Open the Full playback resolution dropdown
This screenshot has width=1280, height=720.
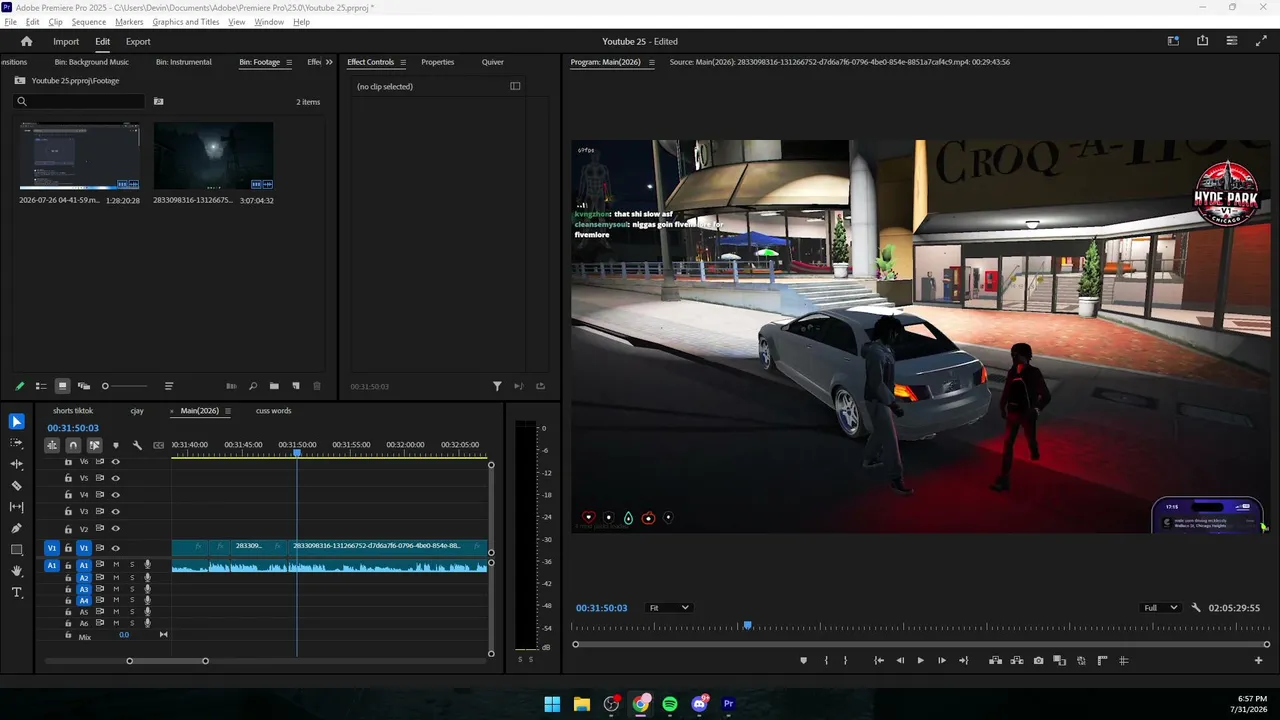pyautogui.click(x=1161, y=608)
